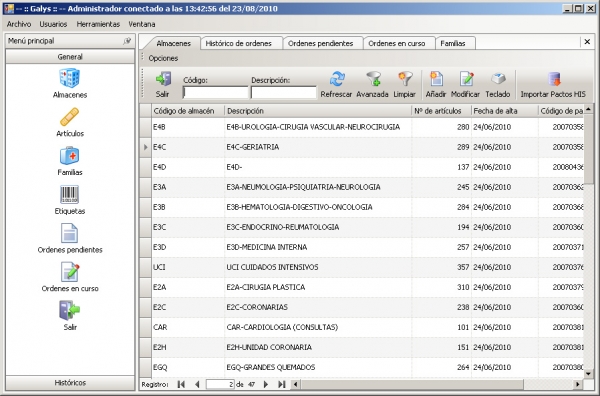
Task: Clear filters with Limpiar
Action: [404, 84]
